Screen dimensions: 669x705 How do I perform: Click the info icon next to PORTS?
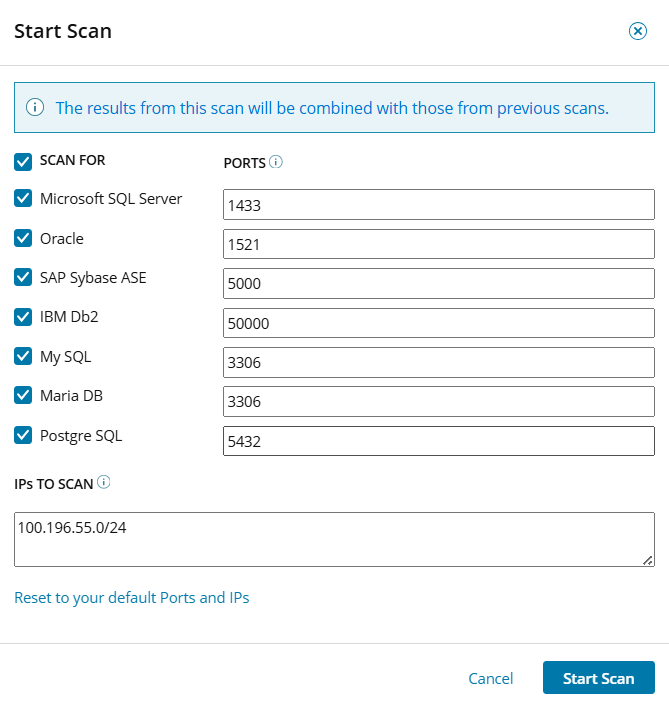point(276,161)
